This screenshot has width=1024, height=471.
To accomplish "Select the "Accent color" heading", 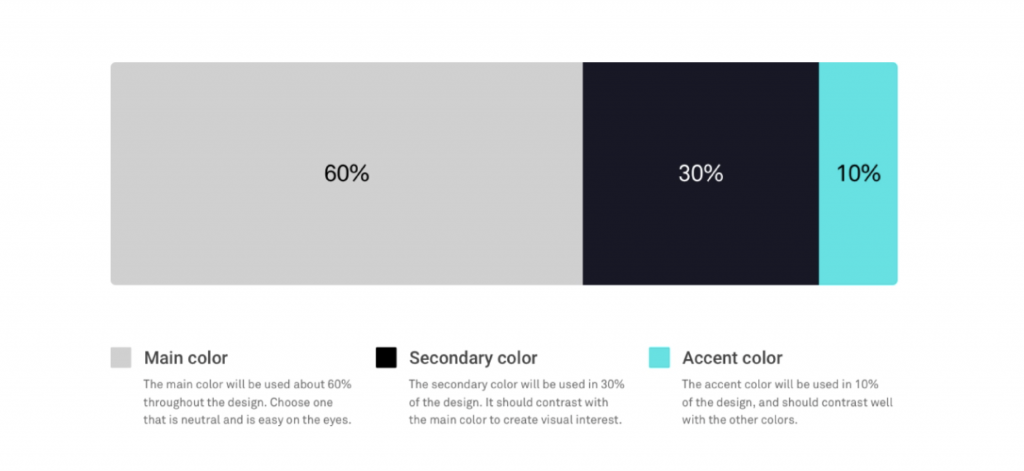I will [732, 358].
